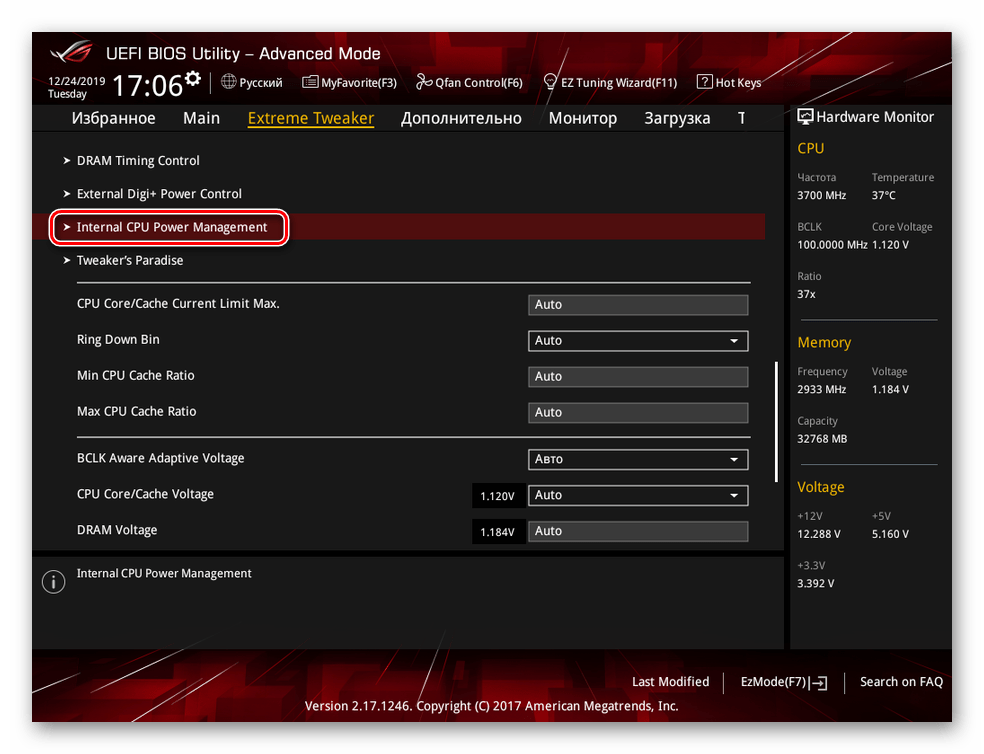This screenshot has height=754, width=984.
Task: Click the 3700 MHz frequency value
Action: pos(821,195)
